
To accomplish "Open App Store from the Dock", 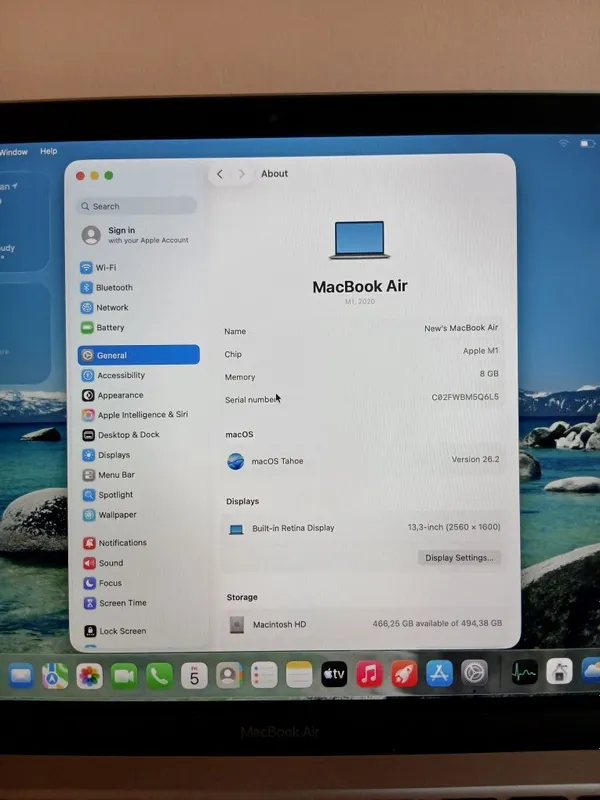I will [439, 673].
